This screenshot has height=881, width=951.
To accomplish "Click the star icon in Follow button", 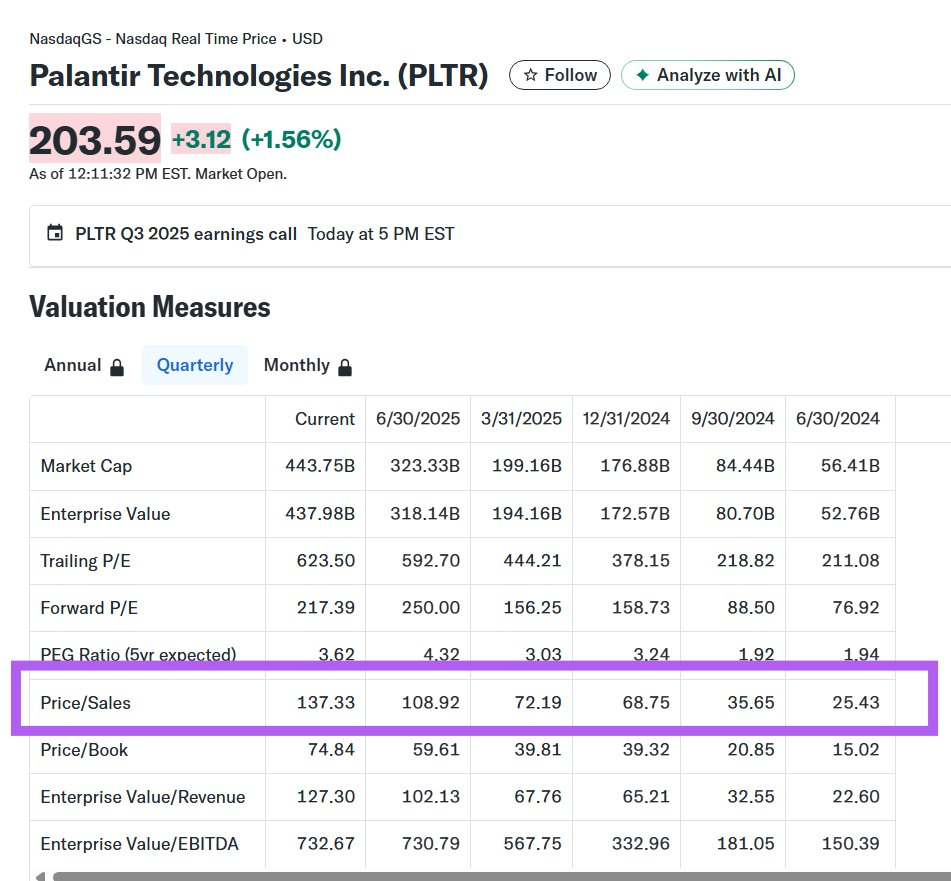I will [530, 75].
